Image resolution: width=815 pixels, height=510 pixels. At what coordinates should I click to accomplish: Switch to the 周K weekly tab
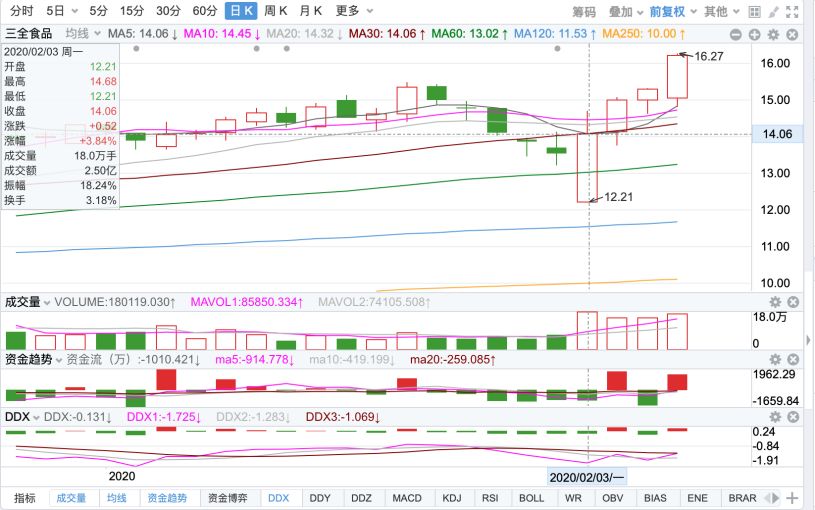275,11
